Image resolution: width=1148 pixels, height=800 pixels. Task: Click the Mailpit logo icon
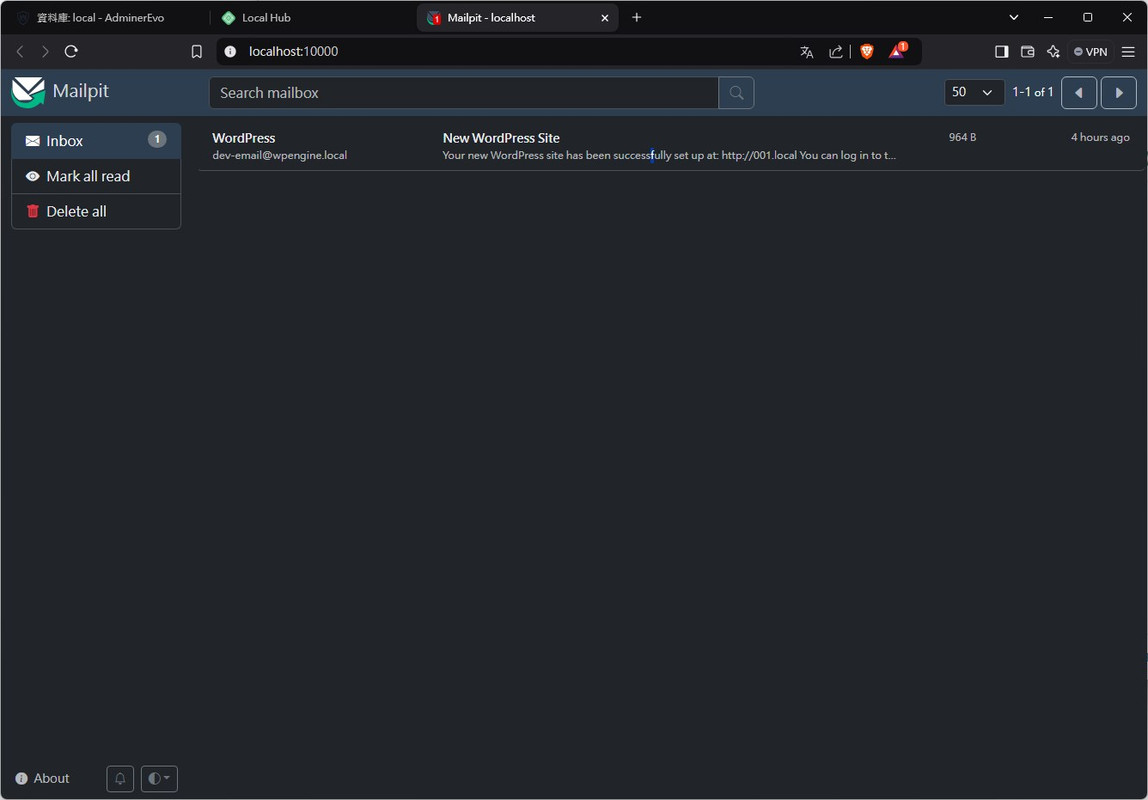(x=28, y=92)
